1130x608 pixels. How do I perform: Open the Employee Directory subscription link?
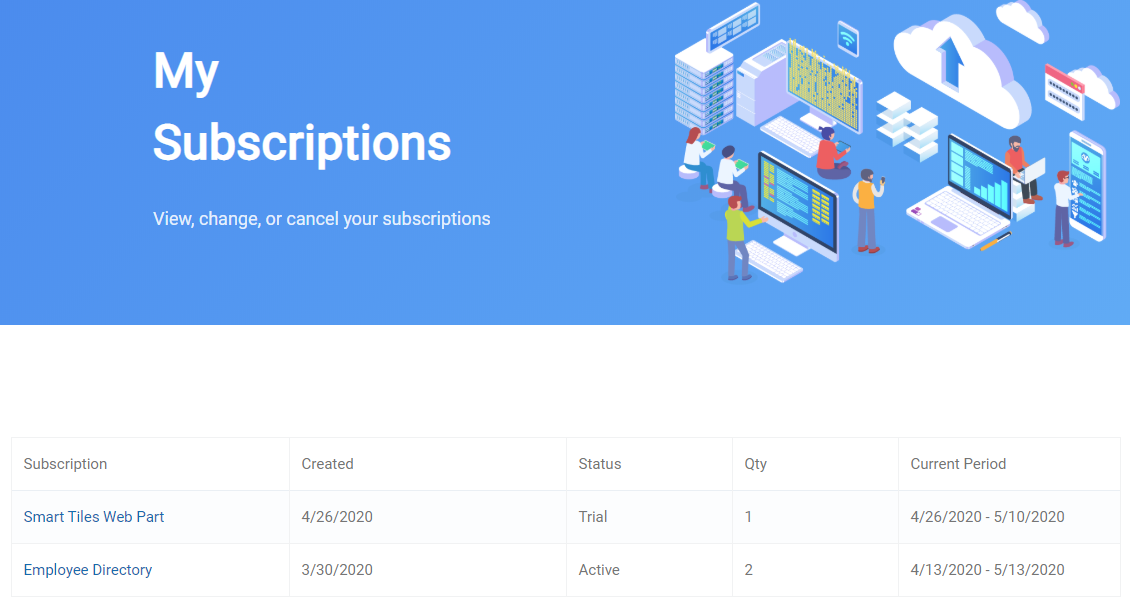88,570
